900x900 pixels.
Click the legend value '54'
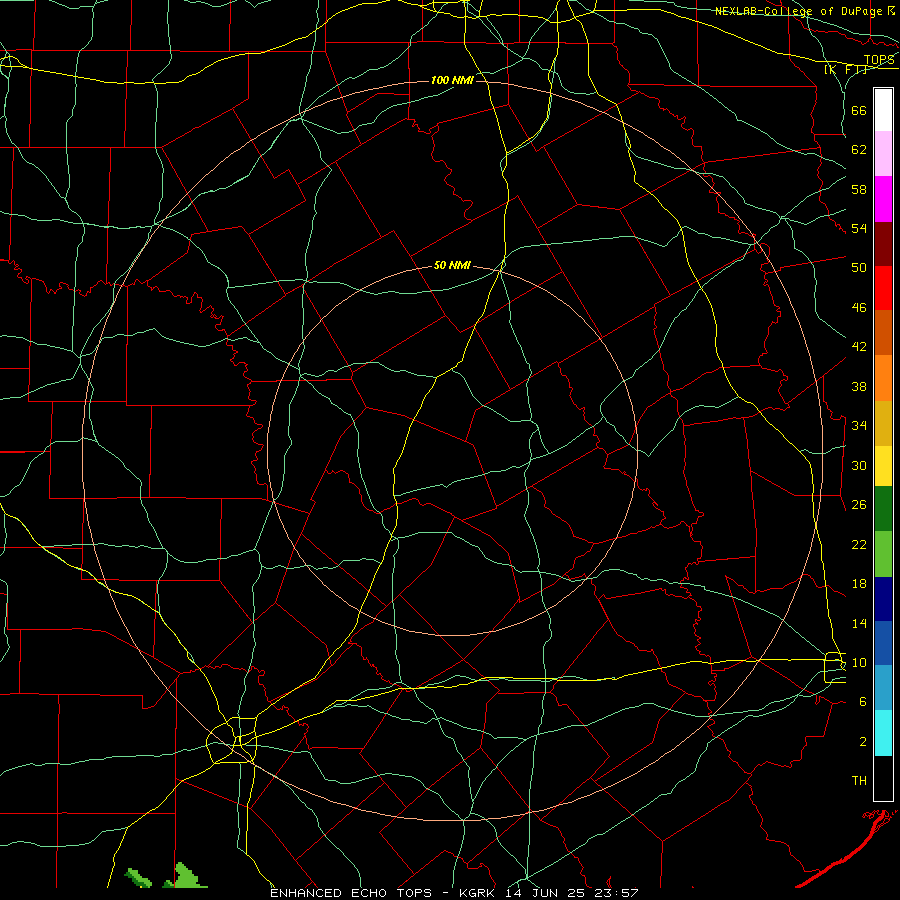[x=859, y=228]
